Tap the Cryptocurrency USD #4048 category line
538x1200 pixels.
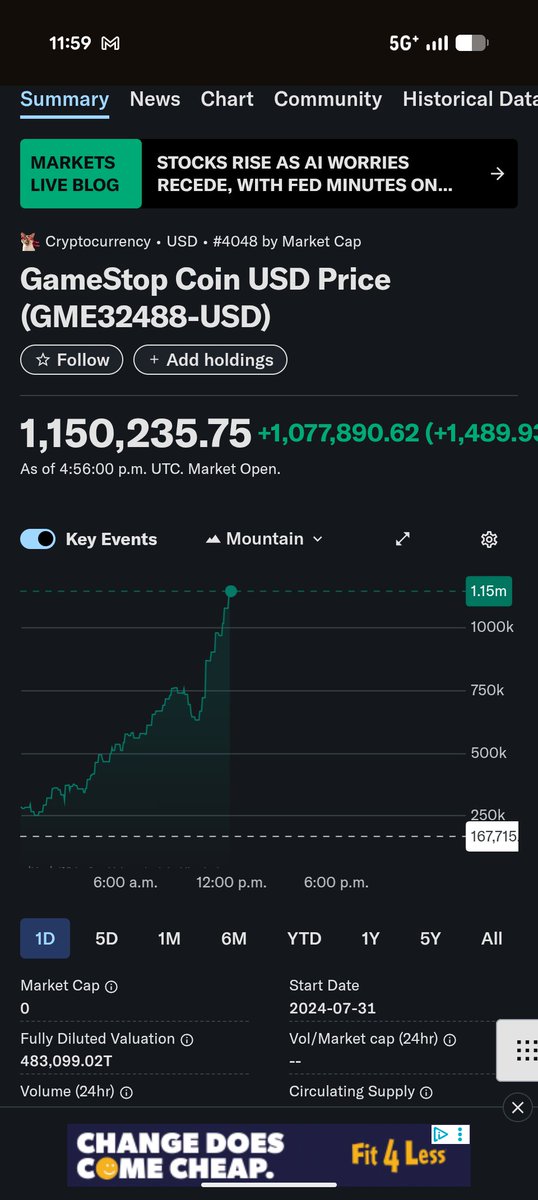[x=203, y=241]
